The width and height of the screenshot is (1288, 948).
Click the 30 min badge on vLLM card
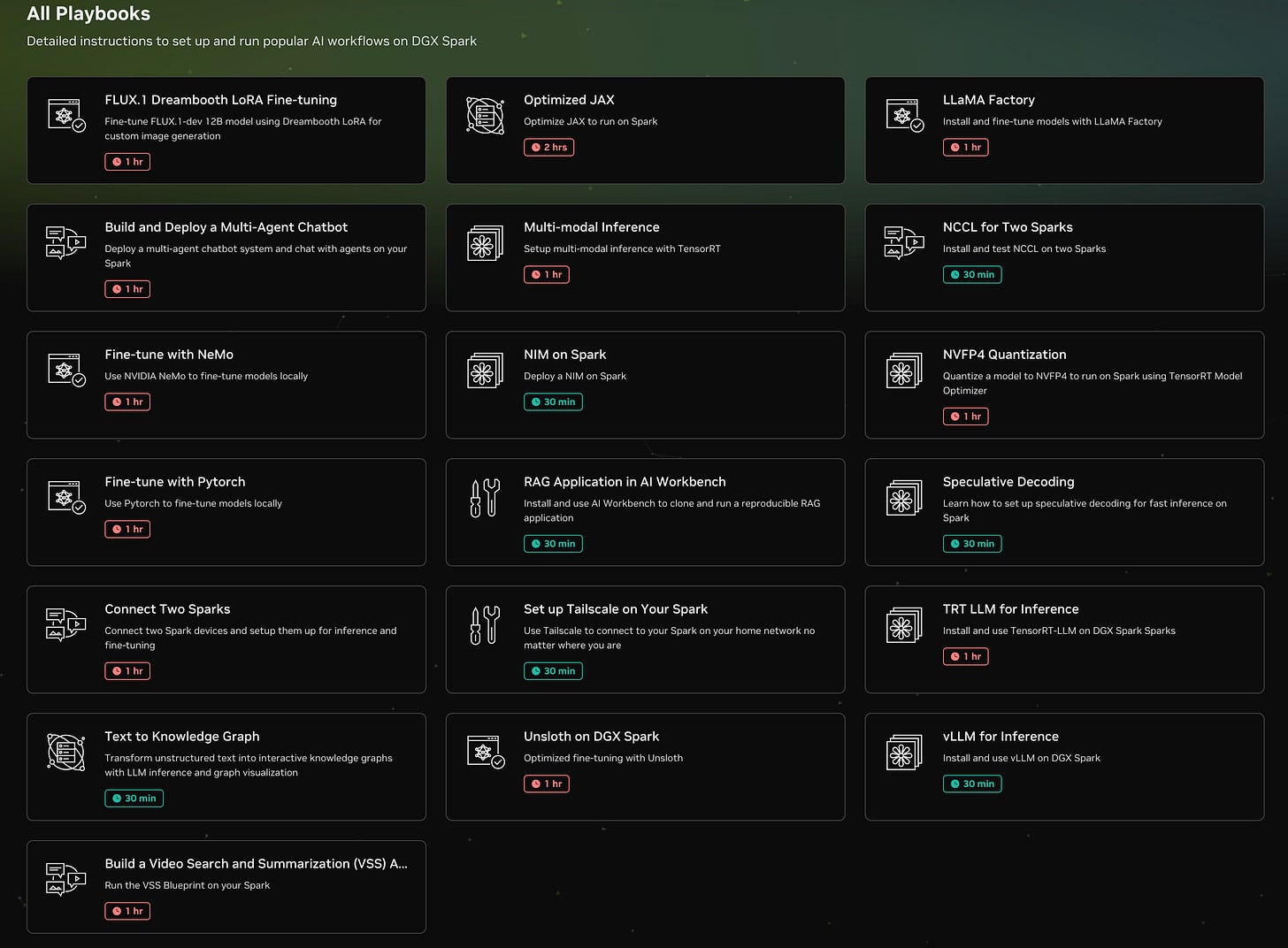(x=972, y=784)
